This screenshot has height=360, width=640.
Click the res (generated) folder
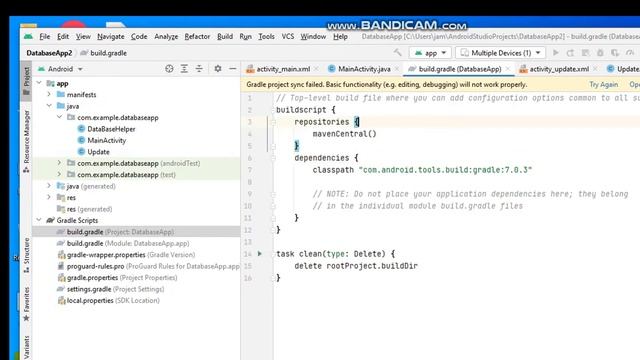[84, 209]
